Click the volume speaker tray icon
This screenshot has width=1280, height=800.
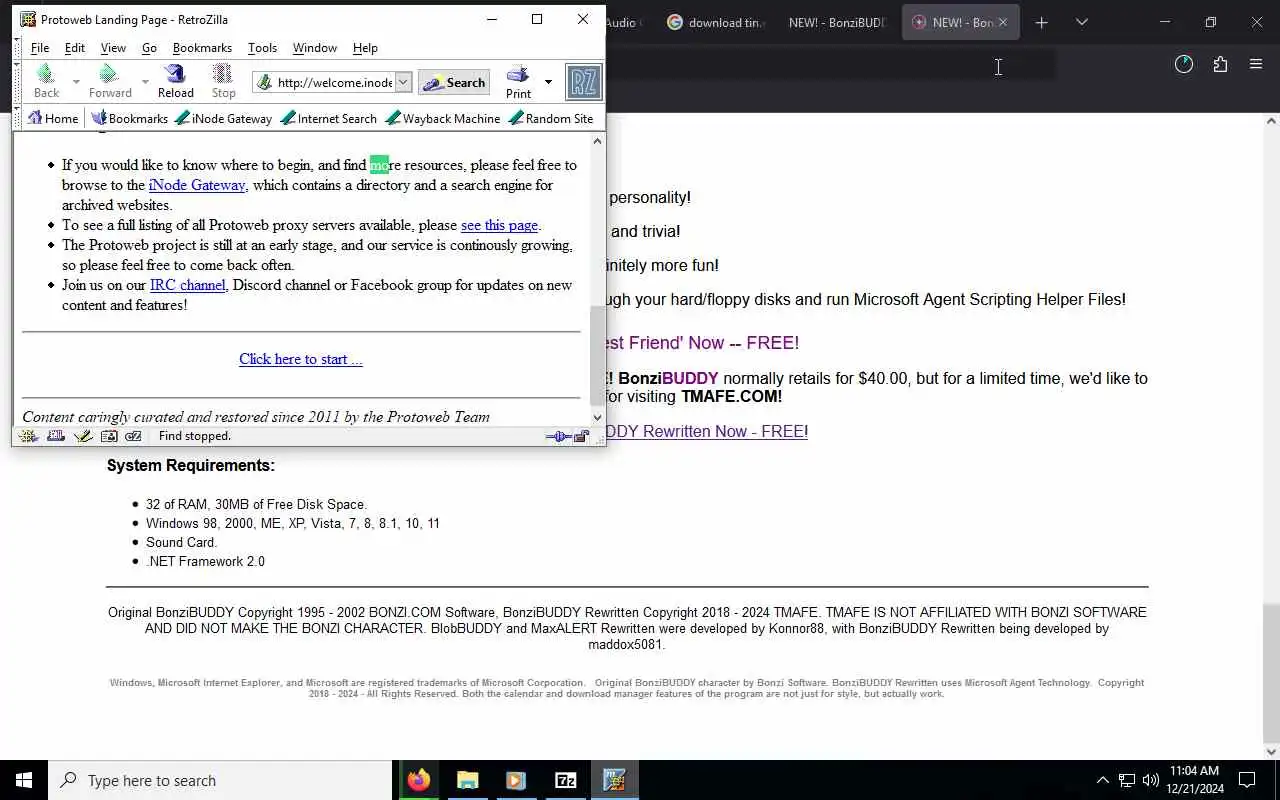point(1150,780)
